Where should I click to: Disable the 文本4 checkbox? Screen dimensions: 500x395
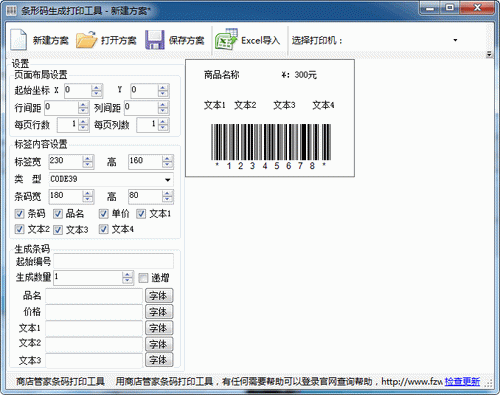click(104, 229)
